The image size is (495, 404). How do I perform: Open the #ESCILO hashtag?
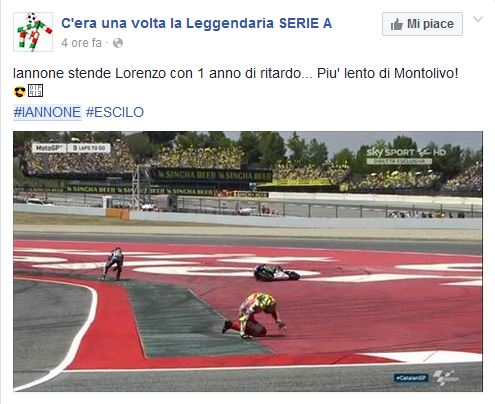pyautogui.click(x=115, y=112)
